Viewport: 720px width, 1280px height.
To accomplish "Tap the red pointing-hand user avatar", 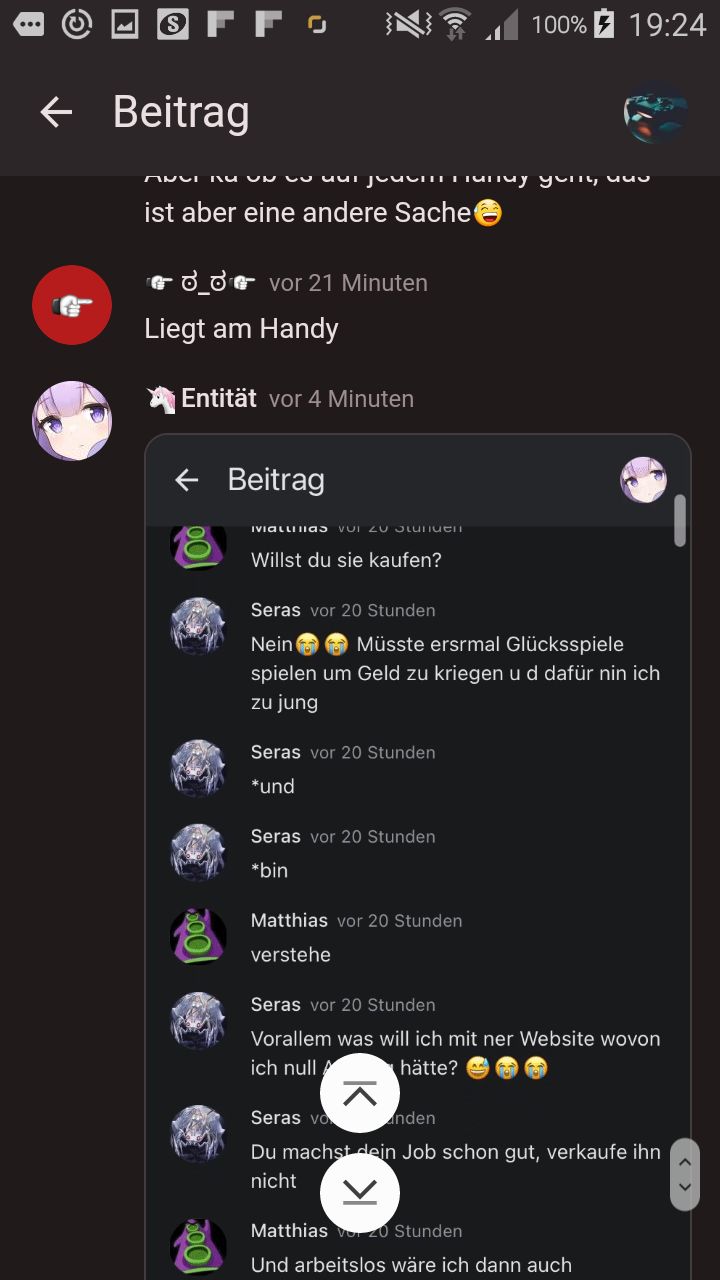I will tap(72, 305).
